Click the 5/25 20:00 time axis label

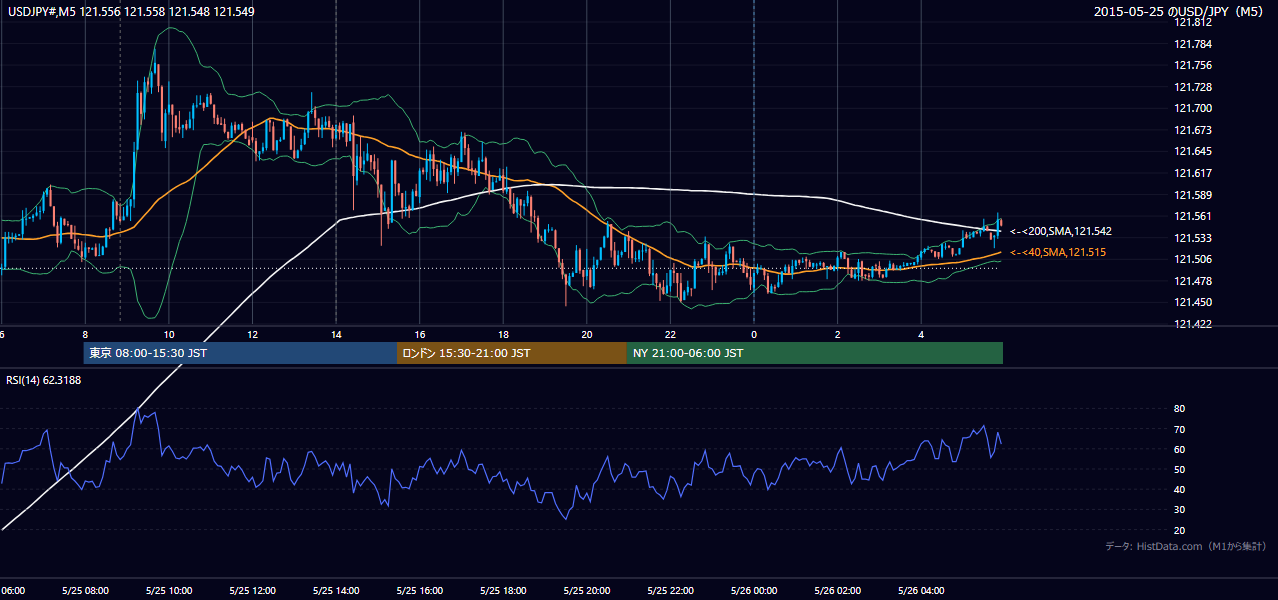(587, 591)
